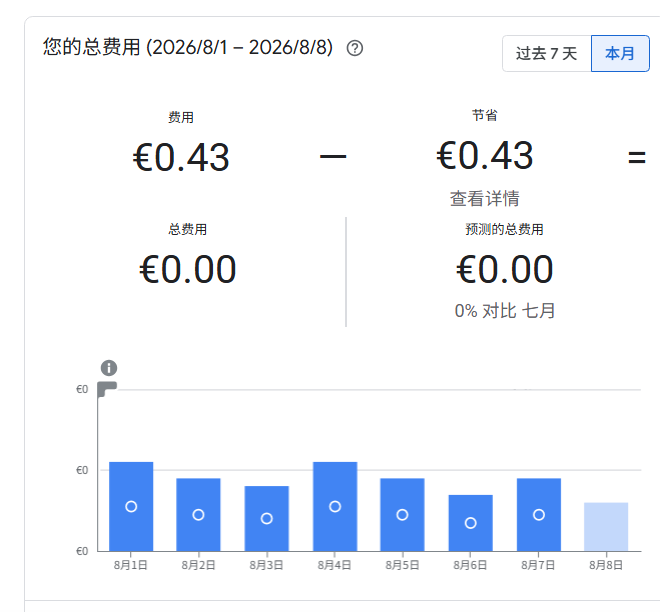Image resolution: width=660 pixels, height=612 pixels.
Task: Select the gray flag marker on the chart axis
Action: point(106,389)
